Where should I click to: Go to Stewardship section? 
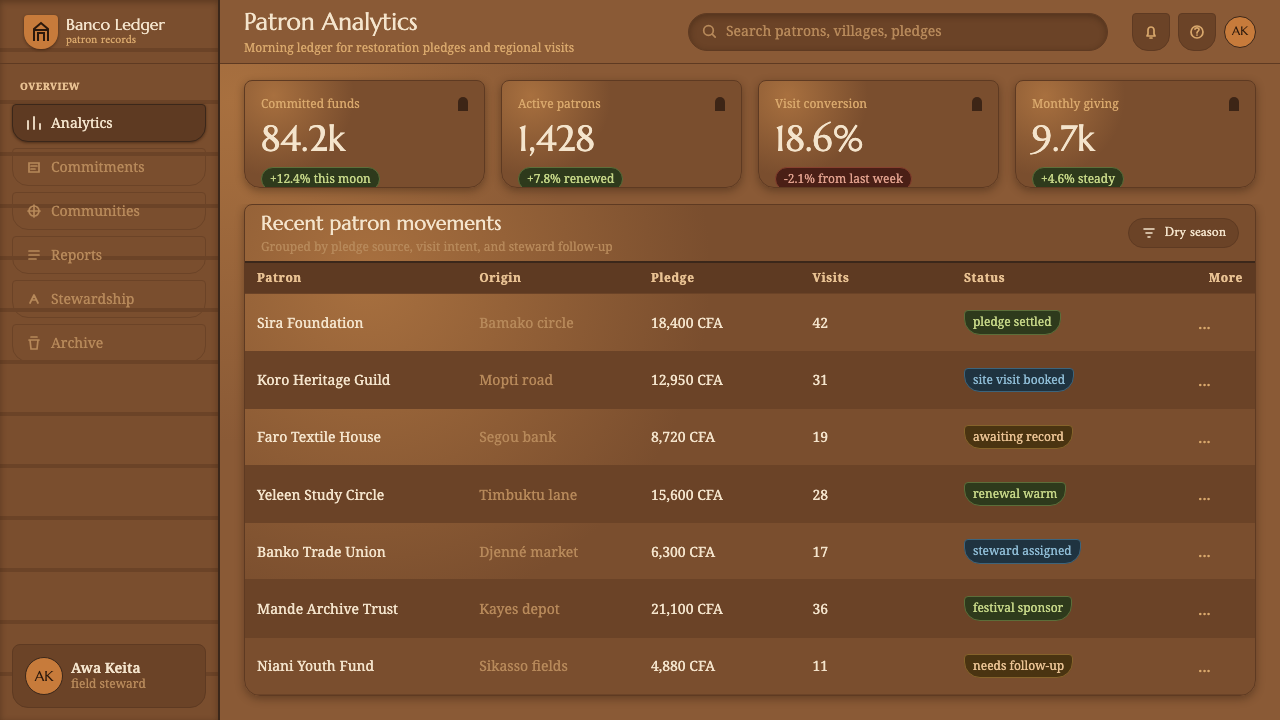(x=109, y=299)
